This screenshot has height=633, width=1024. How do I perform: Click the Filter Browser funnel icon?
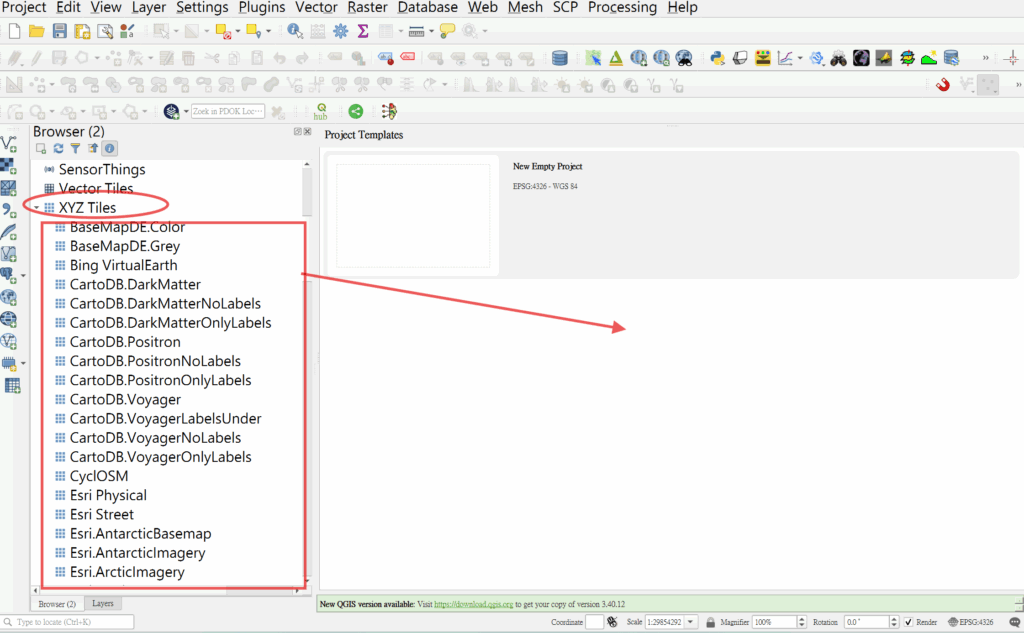[75, 148]
